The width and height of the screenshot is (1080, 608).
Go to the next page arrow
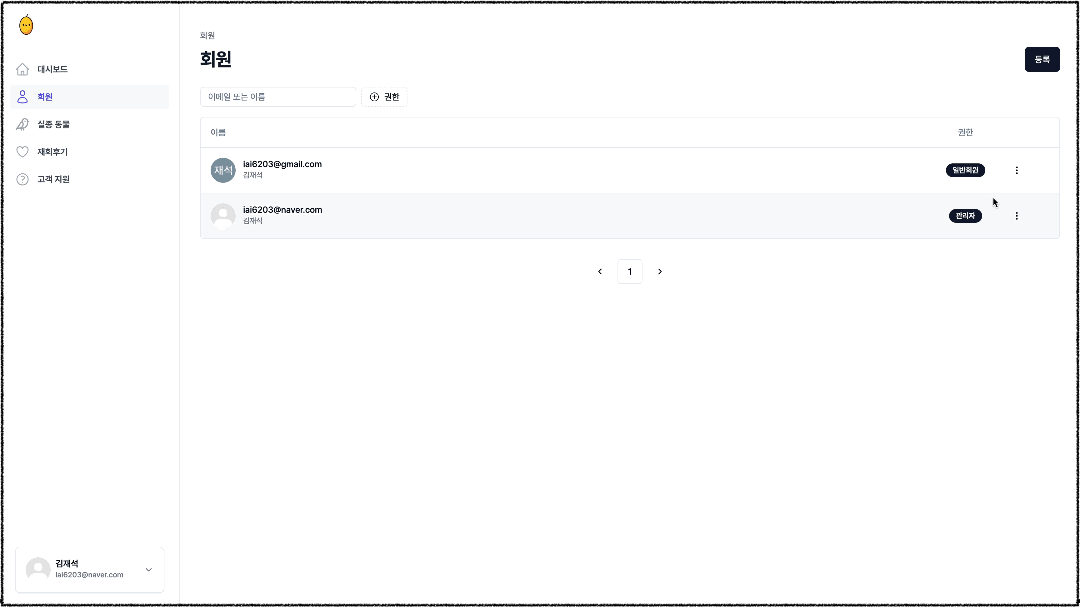click(x=660, y=272)
